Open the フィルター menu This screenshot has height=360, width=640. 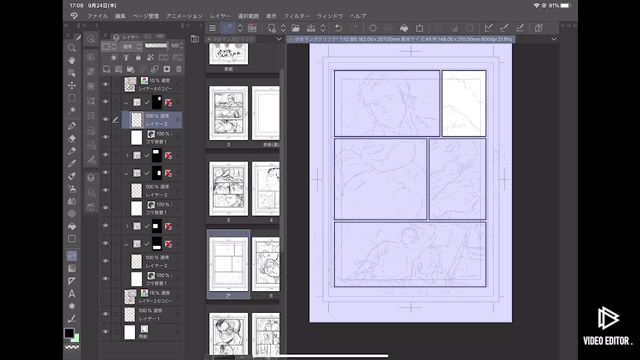[x=297, y=16]
